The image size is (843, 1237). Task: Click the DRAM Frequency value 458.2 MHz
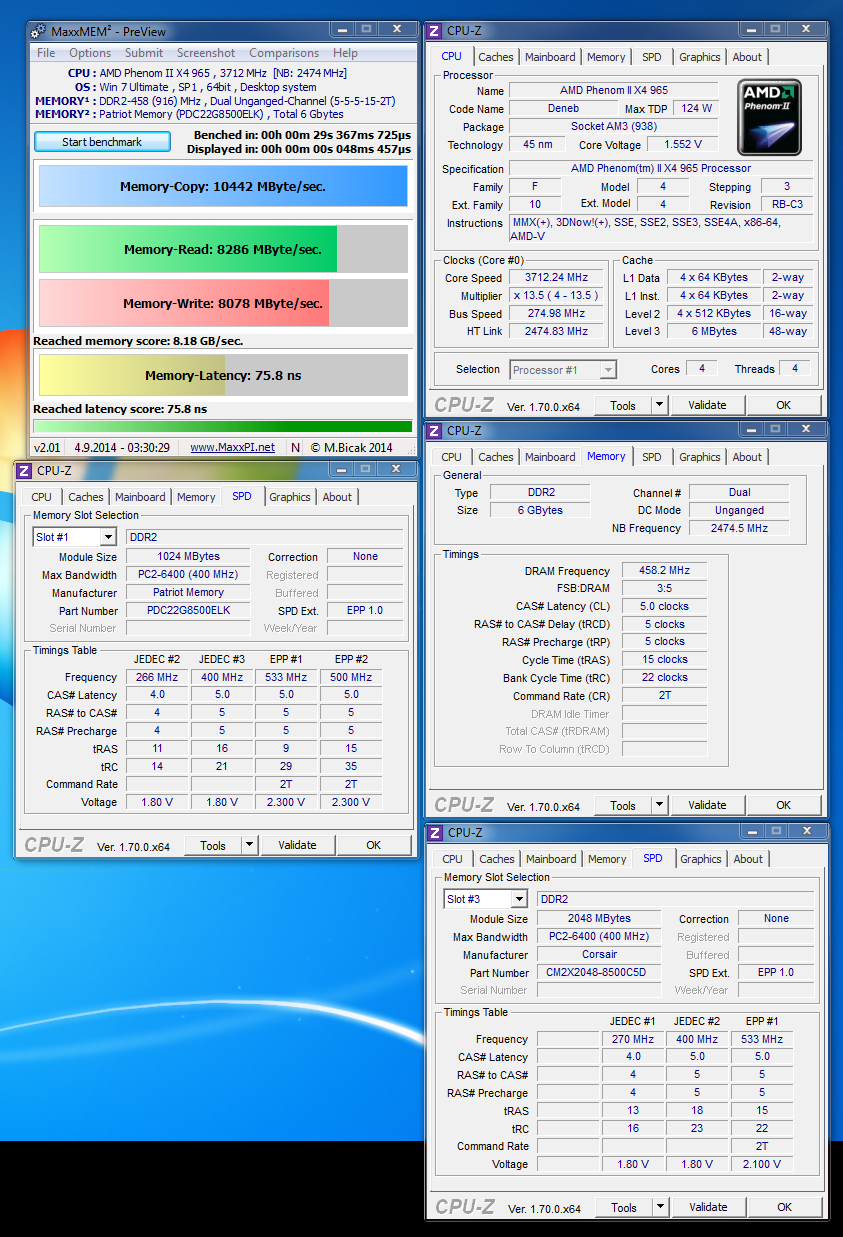point(664,571)
